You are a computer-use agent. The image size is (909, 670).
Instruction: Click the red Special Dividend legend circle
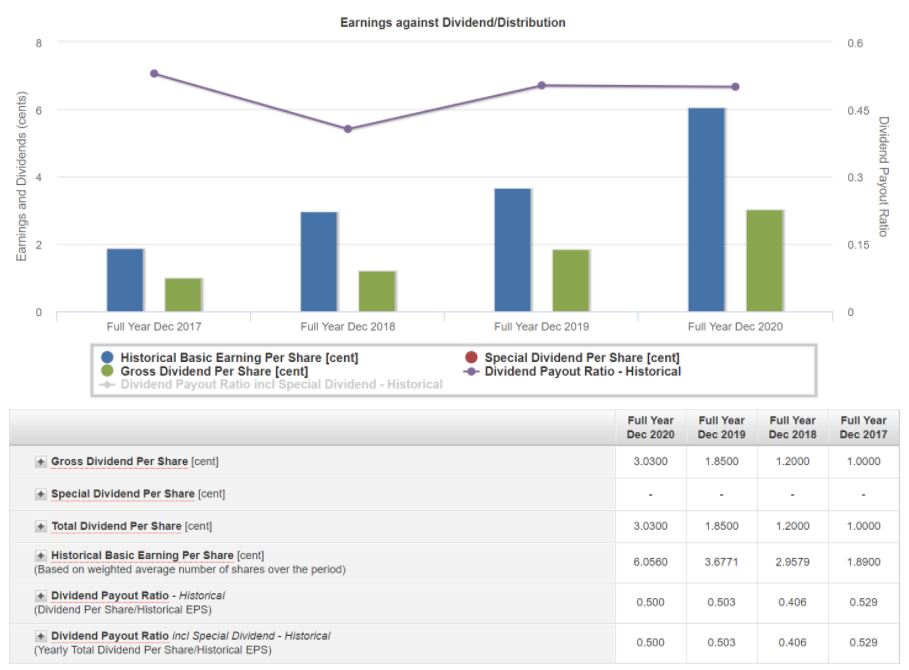pyautogui.click(x=470, y=358)
